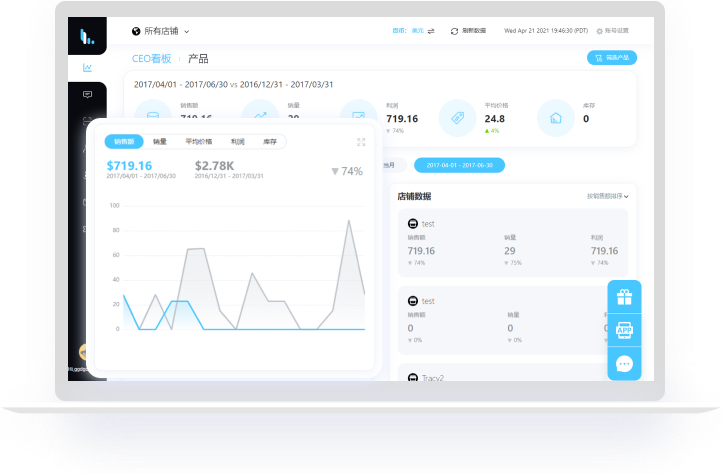722x474 pixels.
Task: Open the gift floating button
Action: 624,297
